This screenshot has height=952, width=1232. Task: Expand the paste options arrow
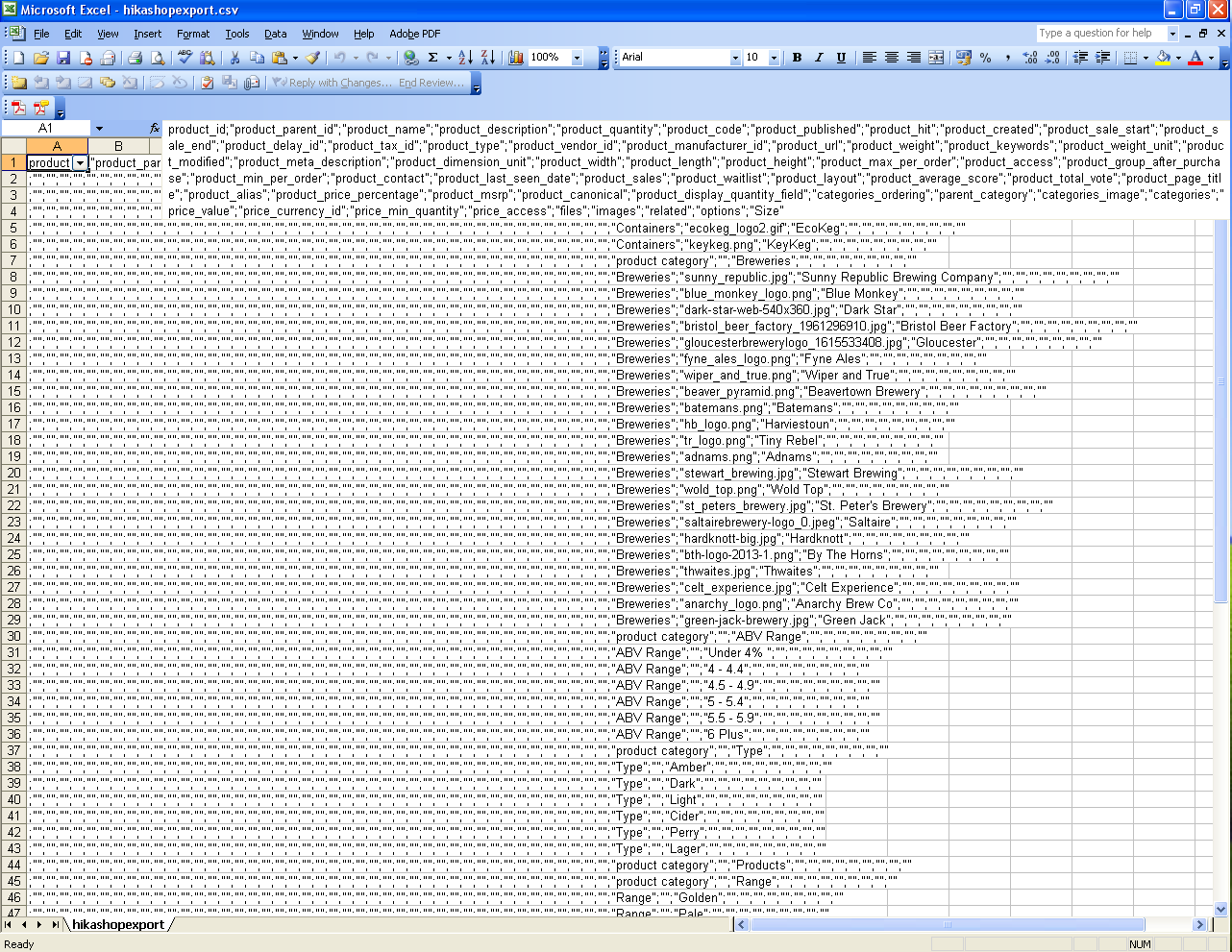click(294, 58)
